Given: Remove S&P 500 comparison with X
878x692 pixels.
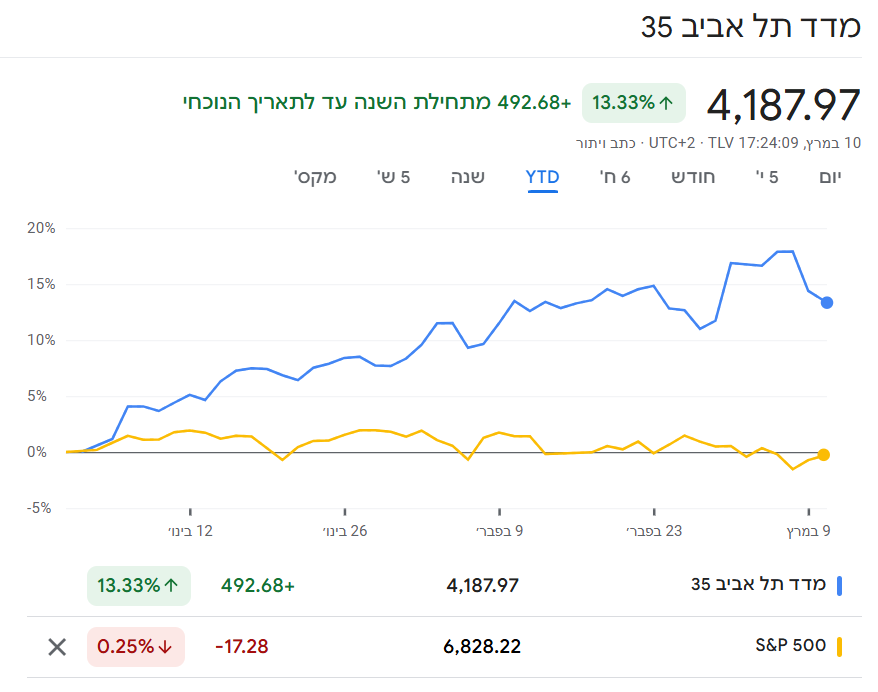Looking at the screenshot, I should 57,647.
